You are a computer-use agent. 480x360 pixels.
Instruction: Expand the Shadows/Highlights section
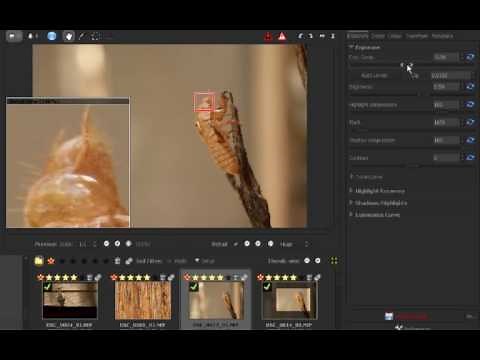pyautogui.click(x=378, y=203)
